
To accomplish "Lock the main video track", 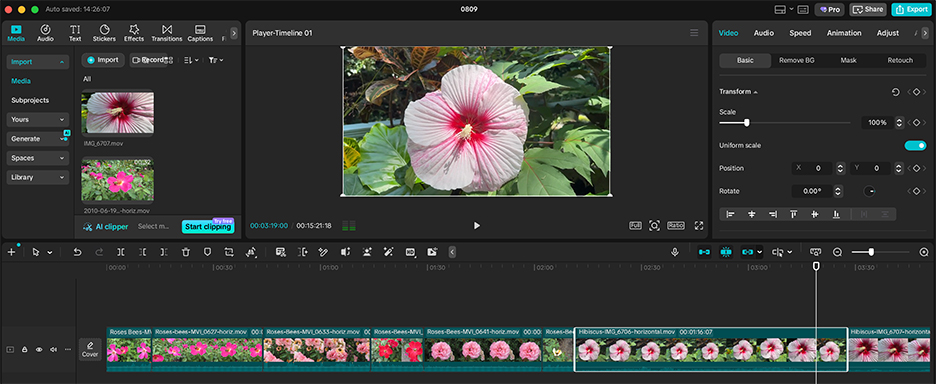I will point(24,349).
